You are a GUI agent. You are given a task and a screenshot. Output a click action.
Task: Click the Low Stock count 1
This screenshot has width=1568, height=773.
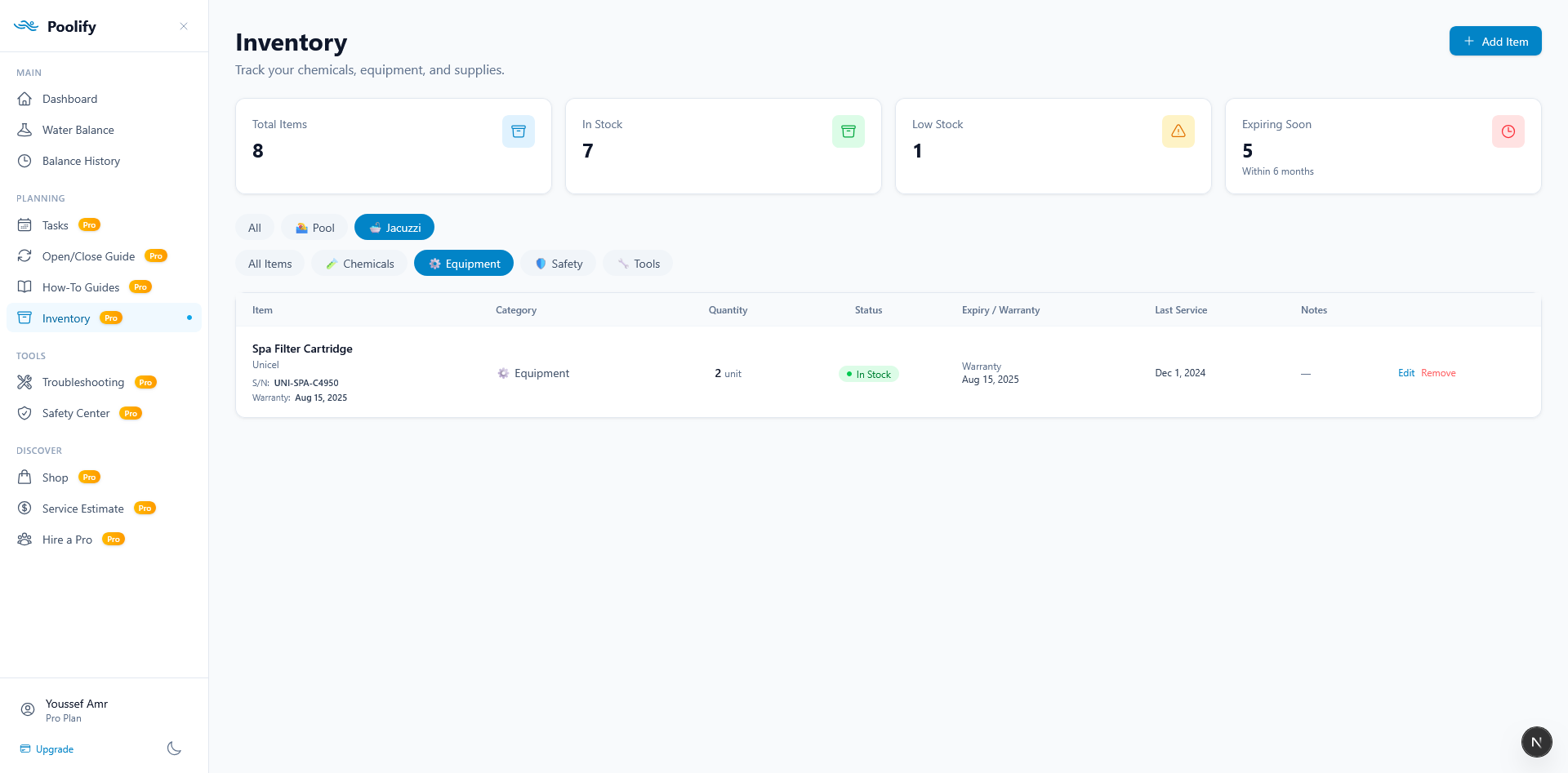(x=917, y=151)
